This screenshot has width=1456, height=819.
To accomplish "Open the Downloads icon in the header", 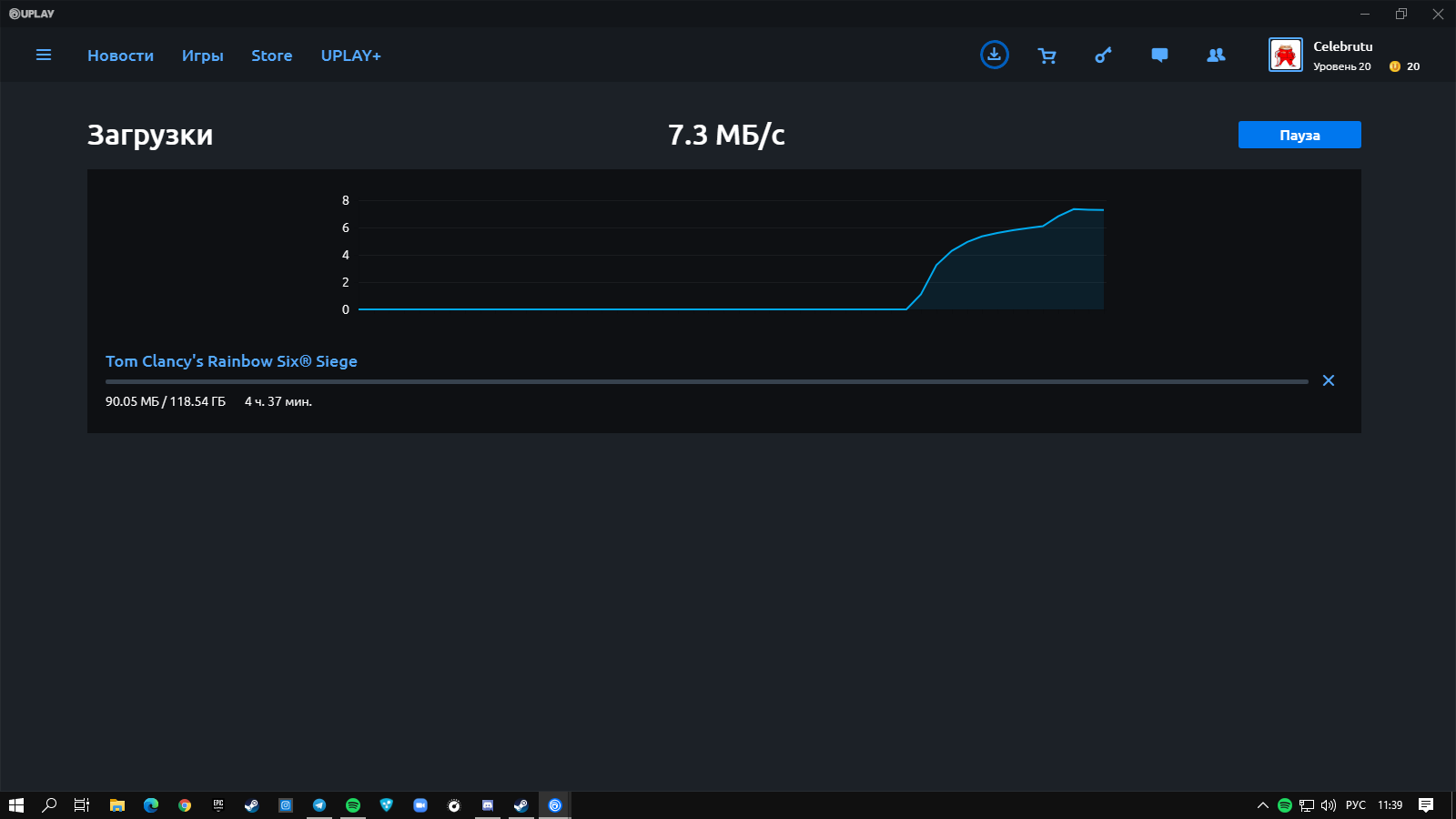I will (994, 55).
